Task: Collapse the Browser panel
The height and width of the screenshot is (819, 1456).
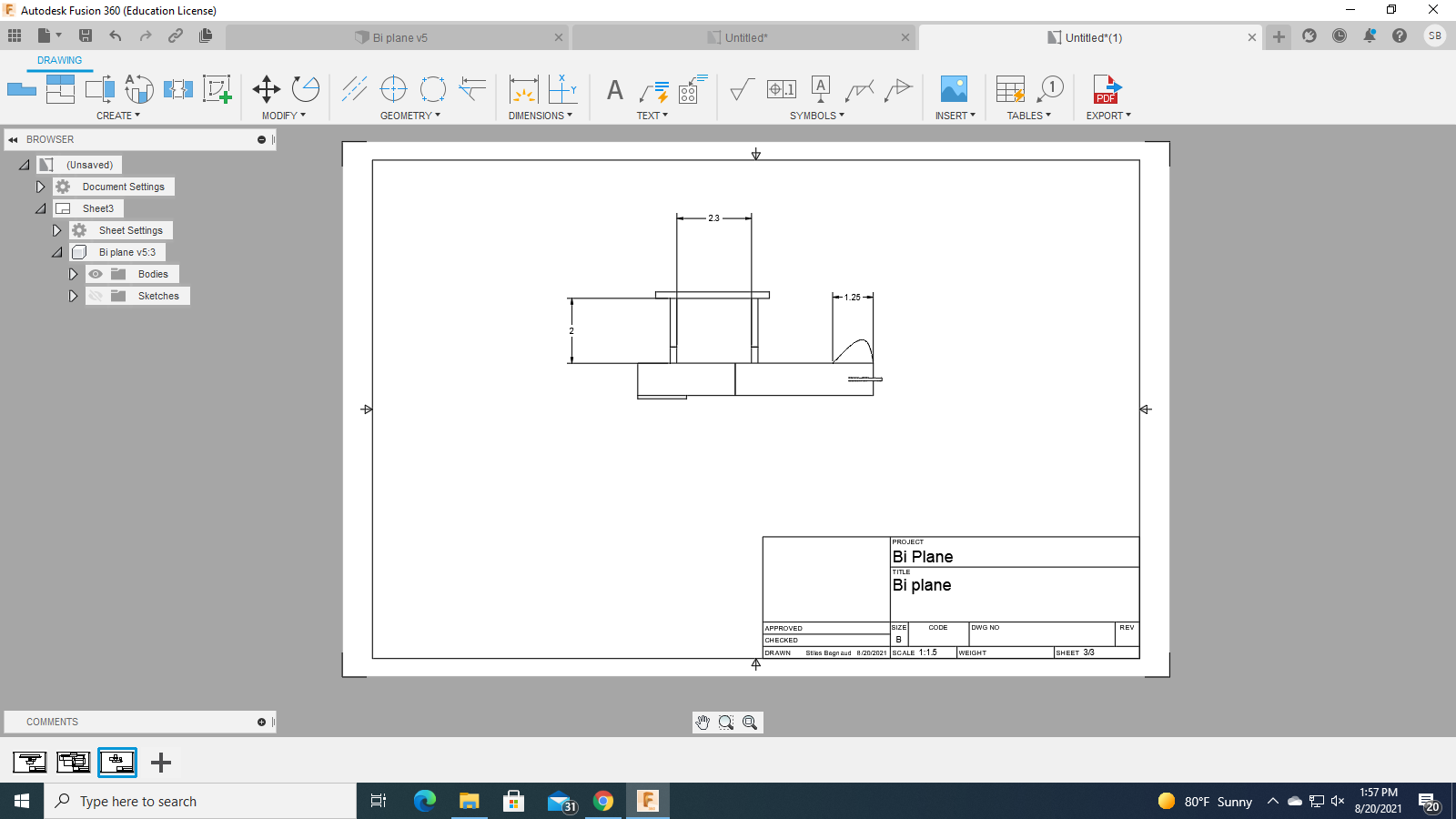Action: [x=12, y=139]
